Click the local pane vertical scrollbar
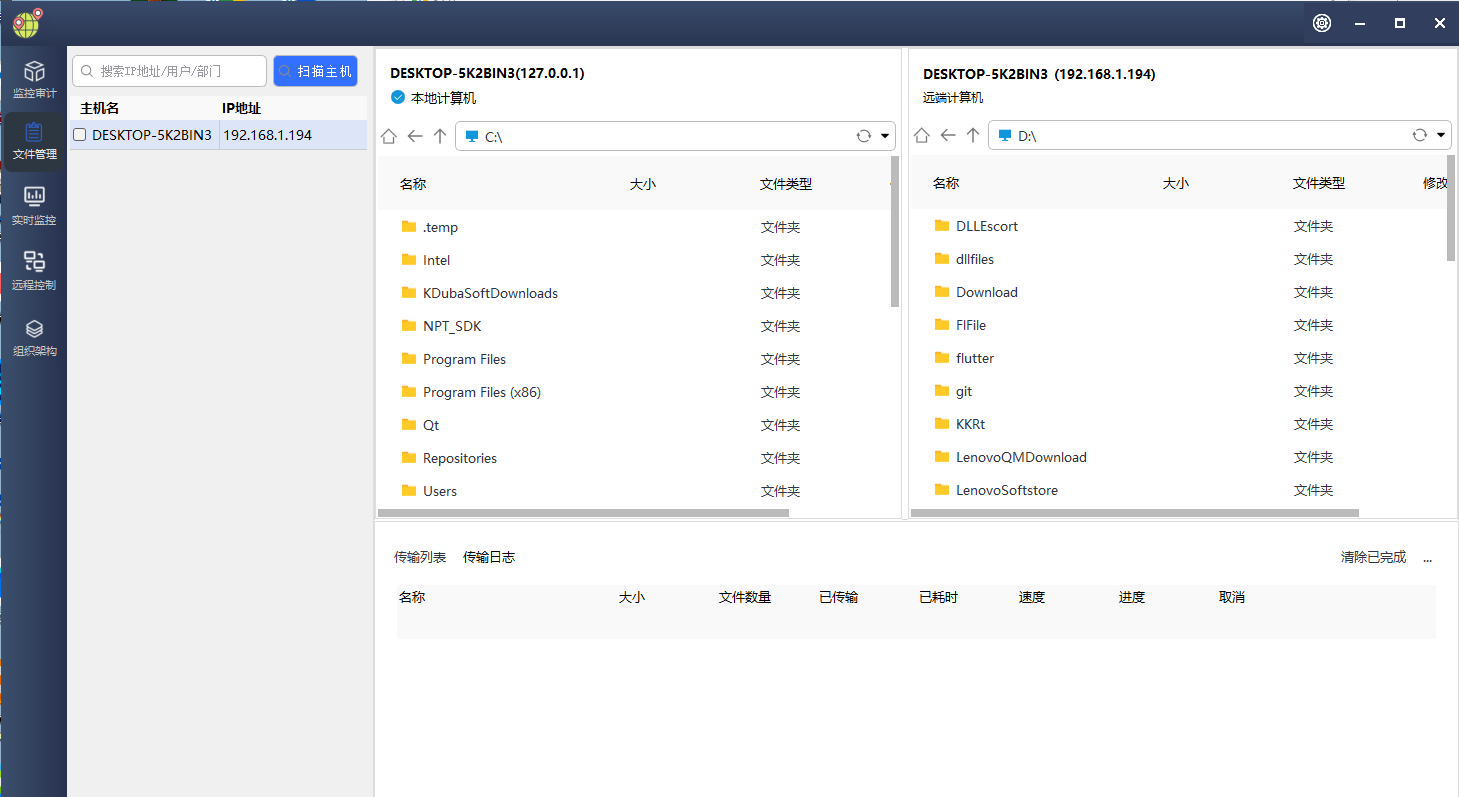Image resolution: width=1459 pixels, height=797 pixels. [895, 231]
